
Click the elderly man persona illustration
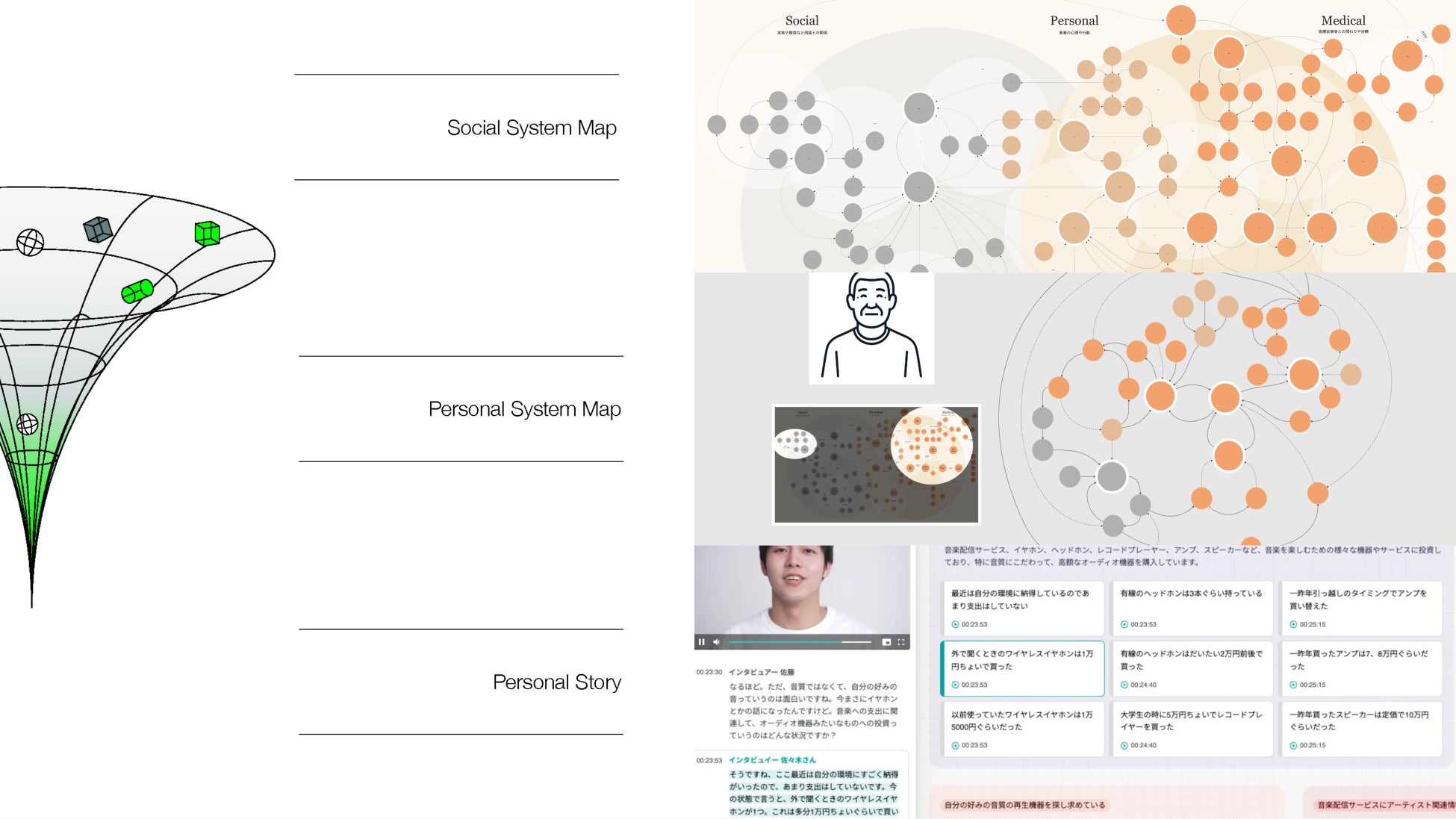[871, 328]
